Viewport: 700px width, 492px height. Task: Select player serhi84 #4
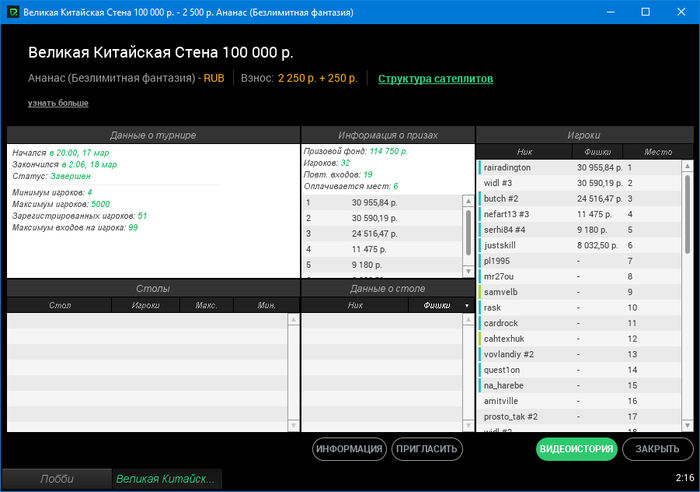pyautogui.click(x=579, y=230)
